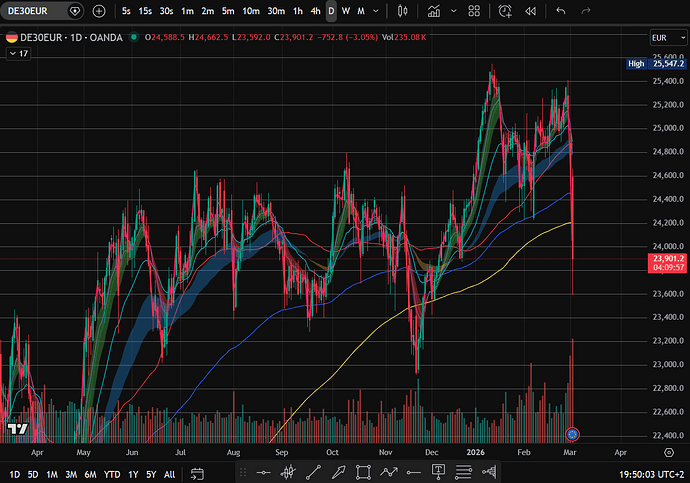Create an alert with the clock-plus icon
Screen dimensions: 690x483
(505, 11)
